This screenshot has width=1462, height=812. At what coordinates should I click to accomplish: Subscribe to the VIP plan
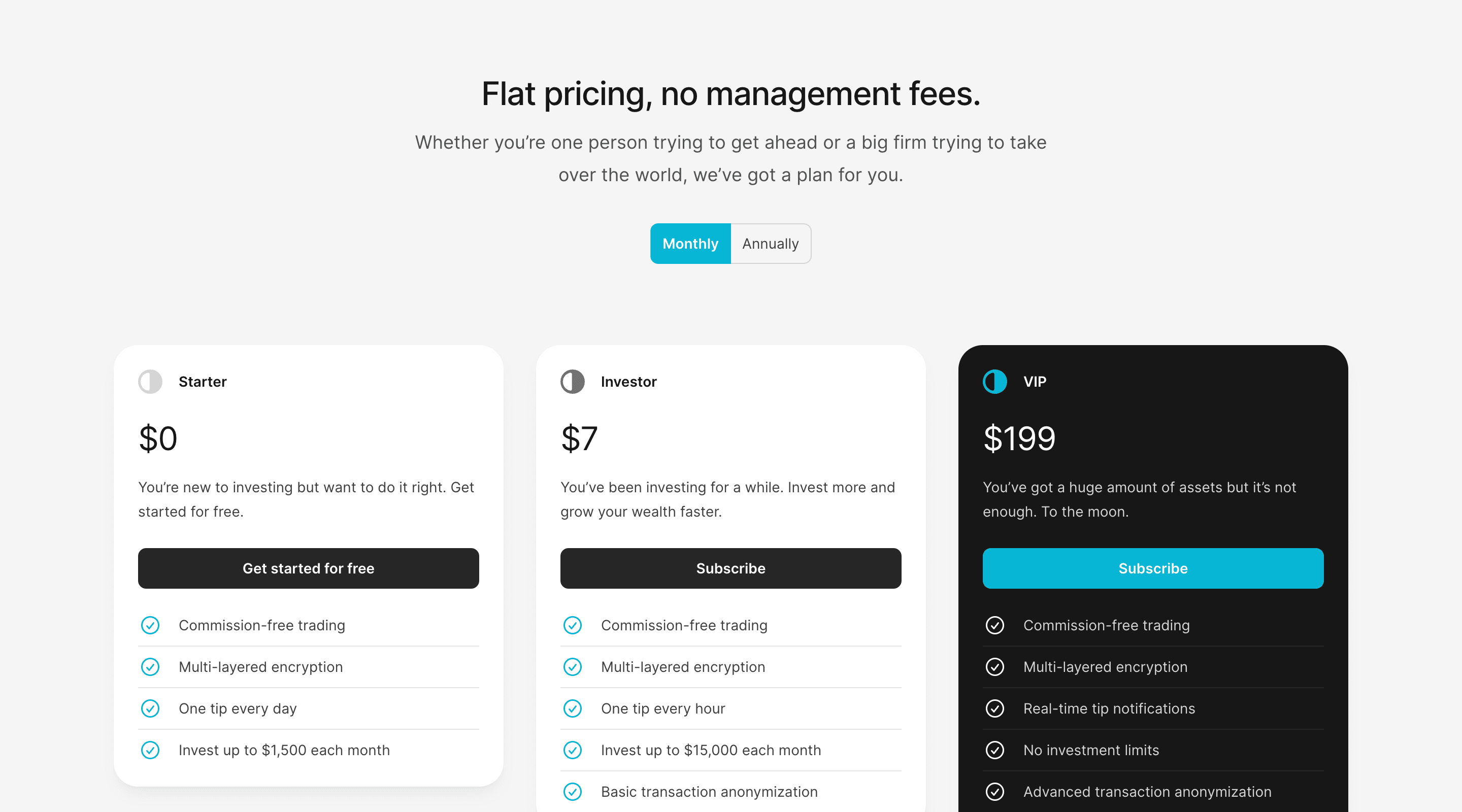pyautogui.click(x=1153, y=568)
